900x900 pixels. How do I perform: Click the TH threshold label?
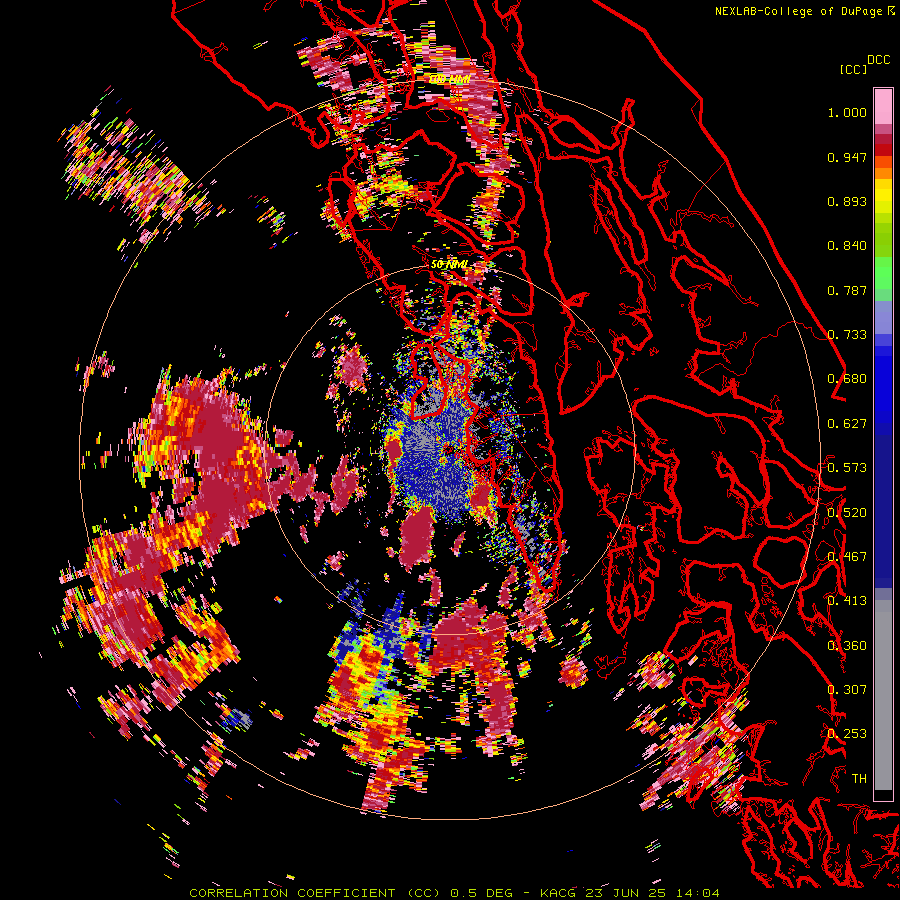pyautogui.click(x=859, y=779)
